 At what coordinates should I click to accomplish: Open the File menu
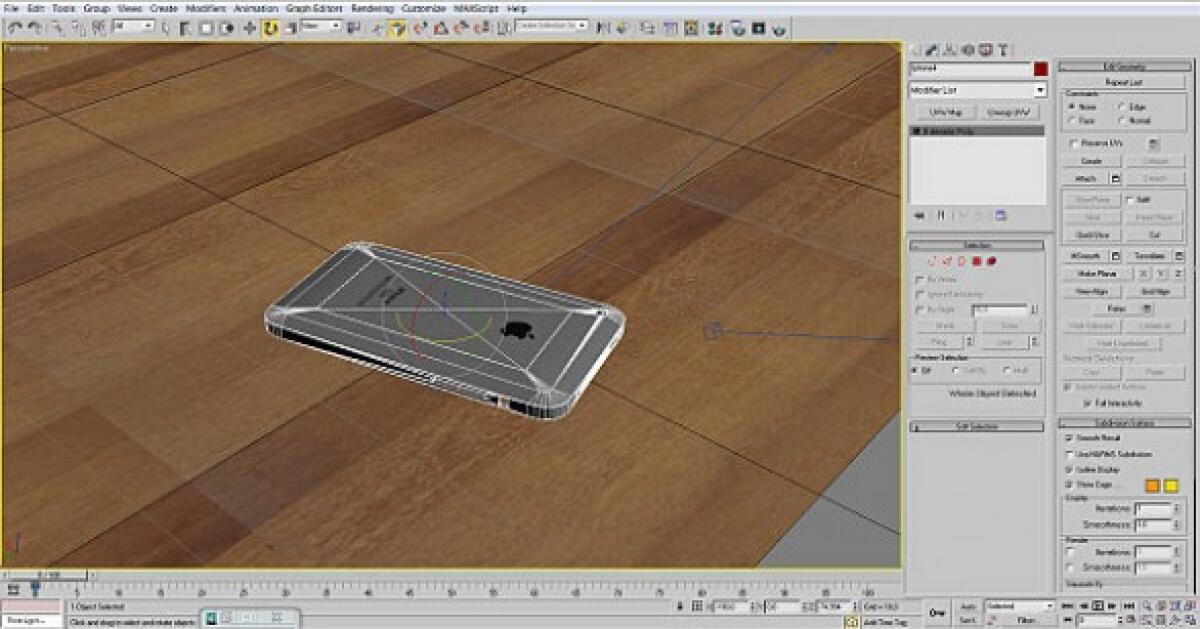pos(12,8)
